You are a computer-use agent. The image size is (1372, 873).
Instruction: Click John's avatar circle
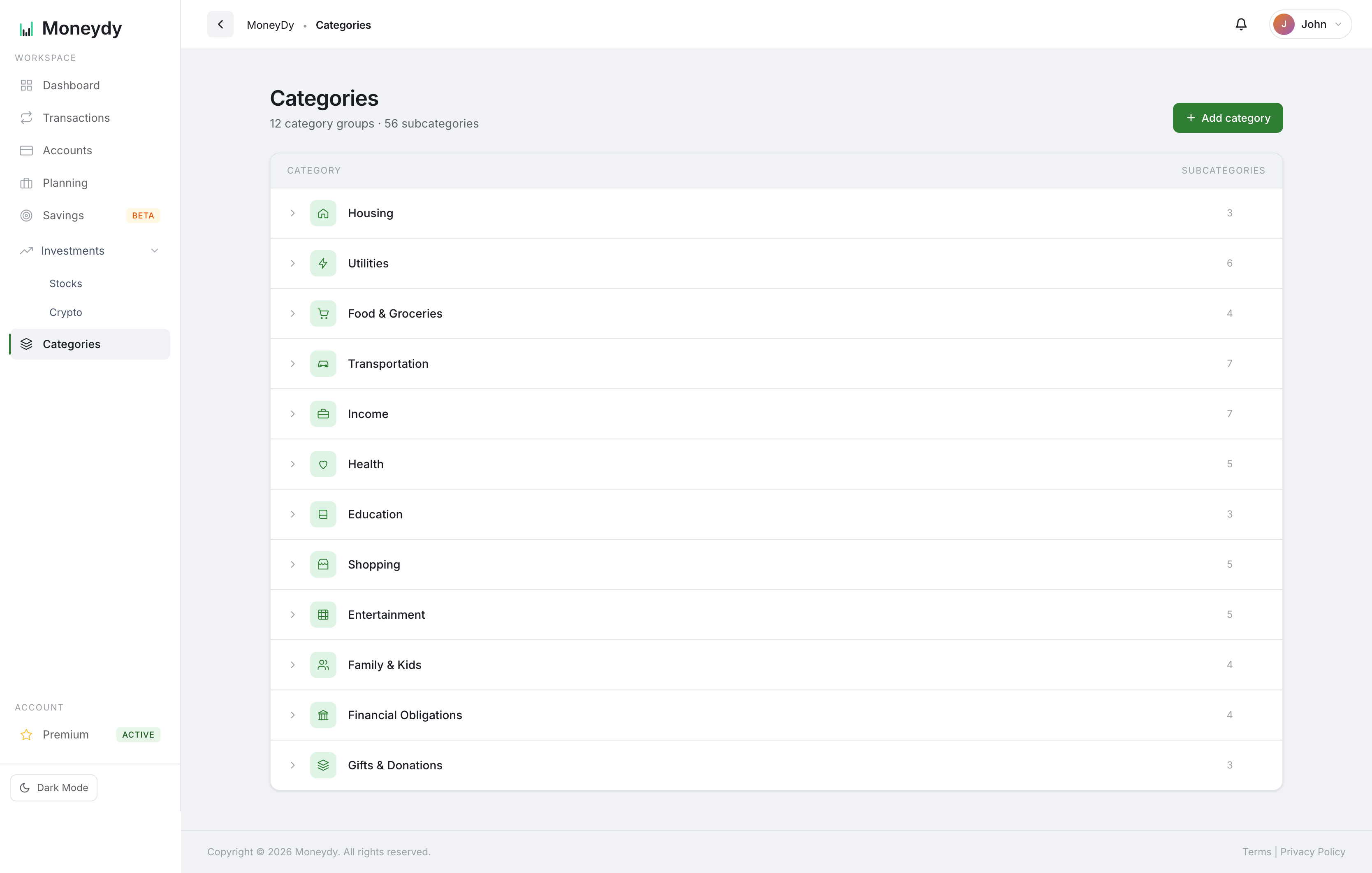click(x=1284, y=25)
